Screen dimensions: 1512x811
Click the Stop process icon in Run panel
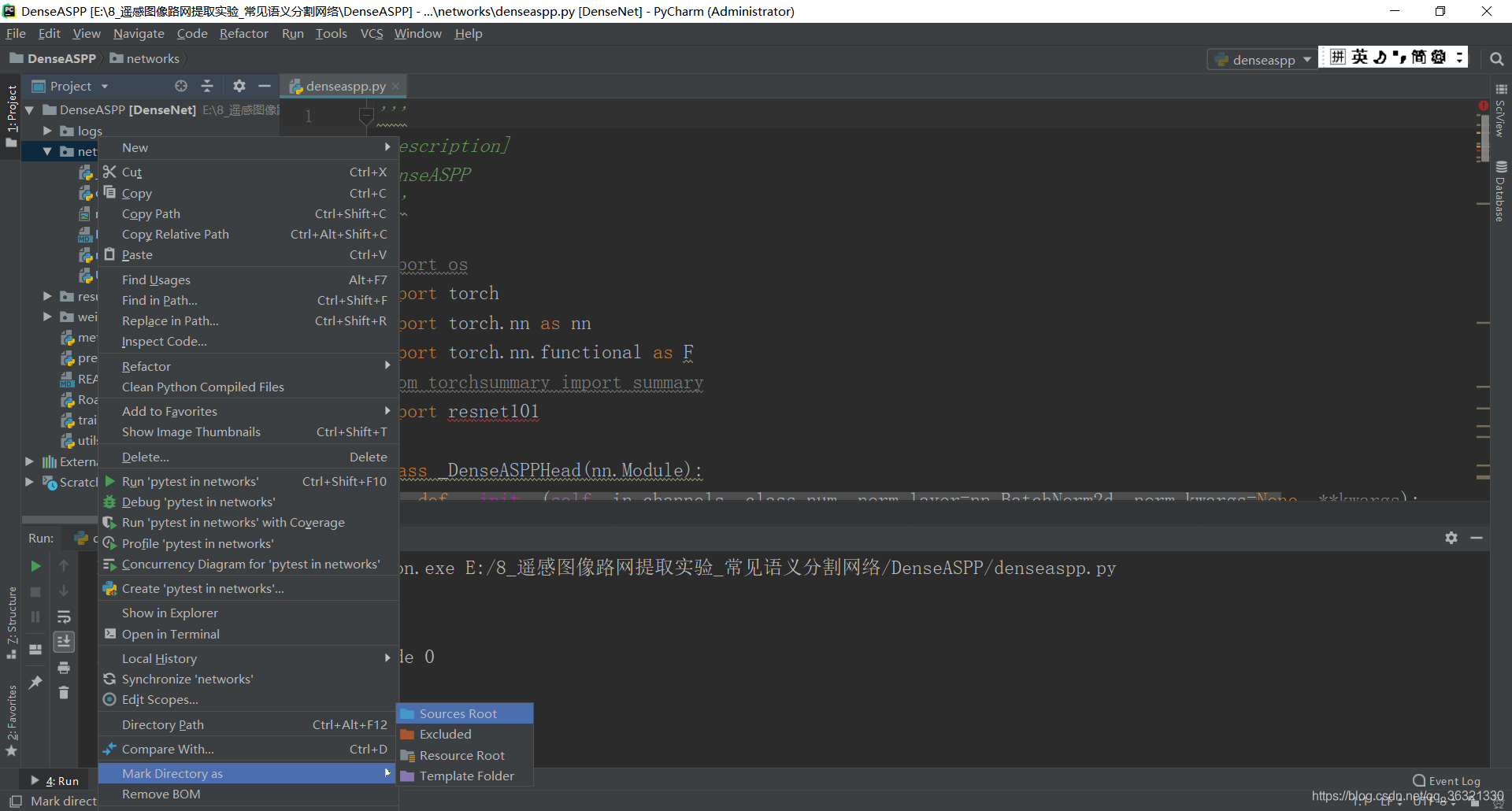click(35, 591)
